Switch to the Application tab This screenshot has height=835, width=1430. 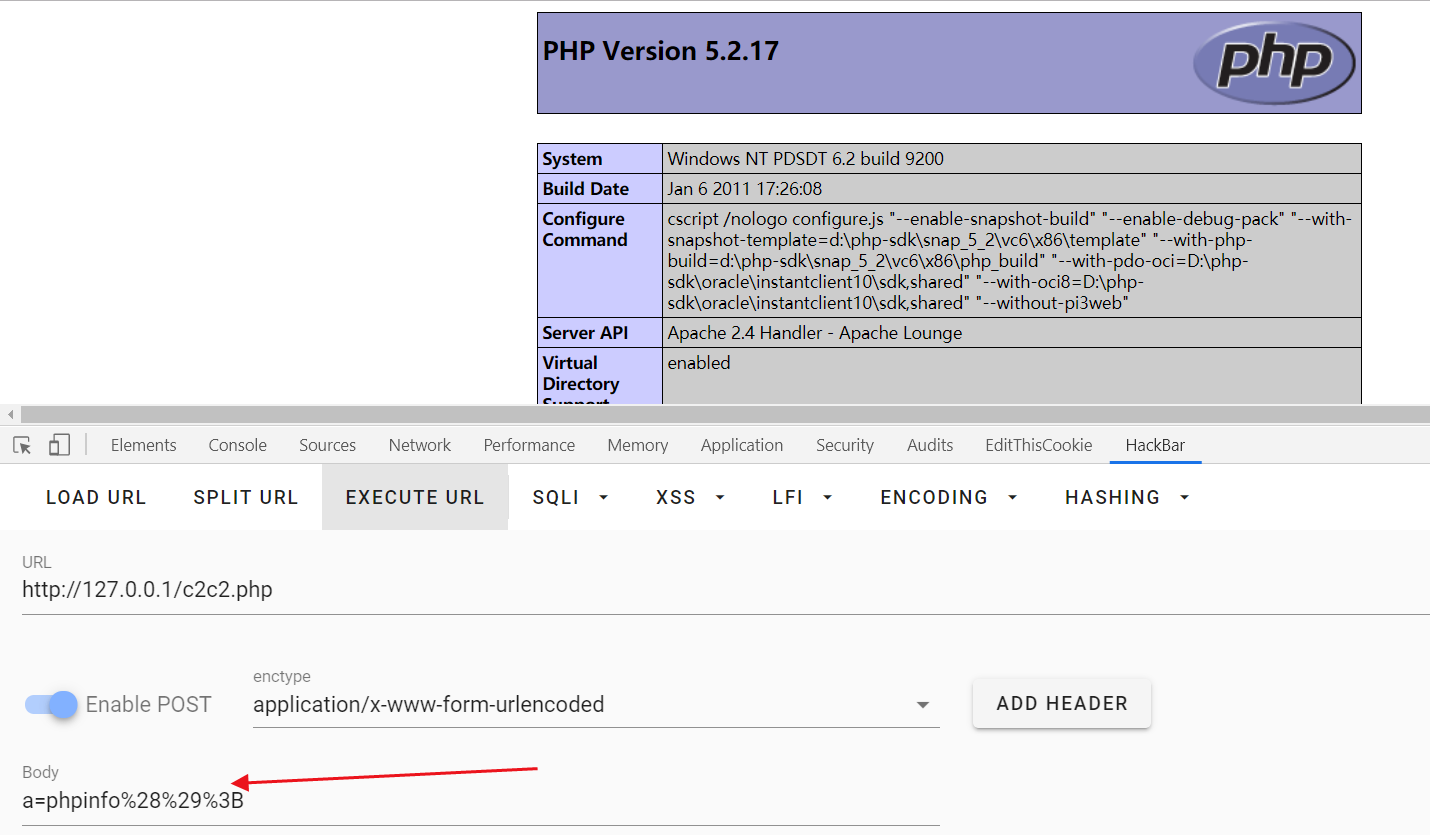point(742,445)
